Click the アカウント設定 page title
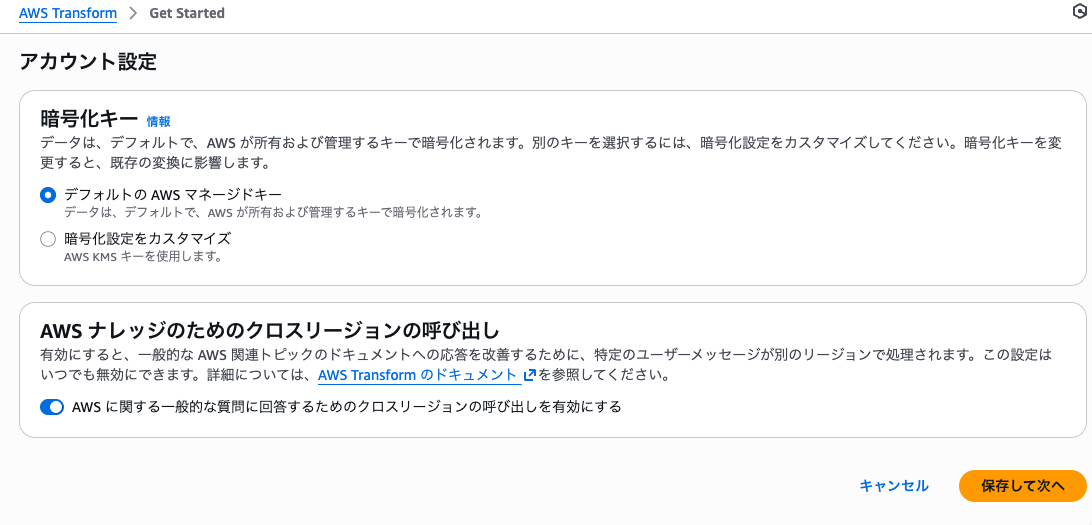 [88, 62]
